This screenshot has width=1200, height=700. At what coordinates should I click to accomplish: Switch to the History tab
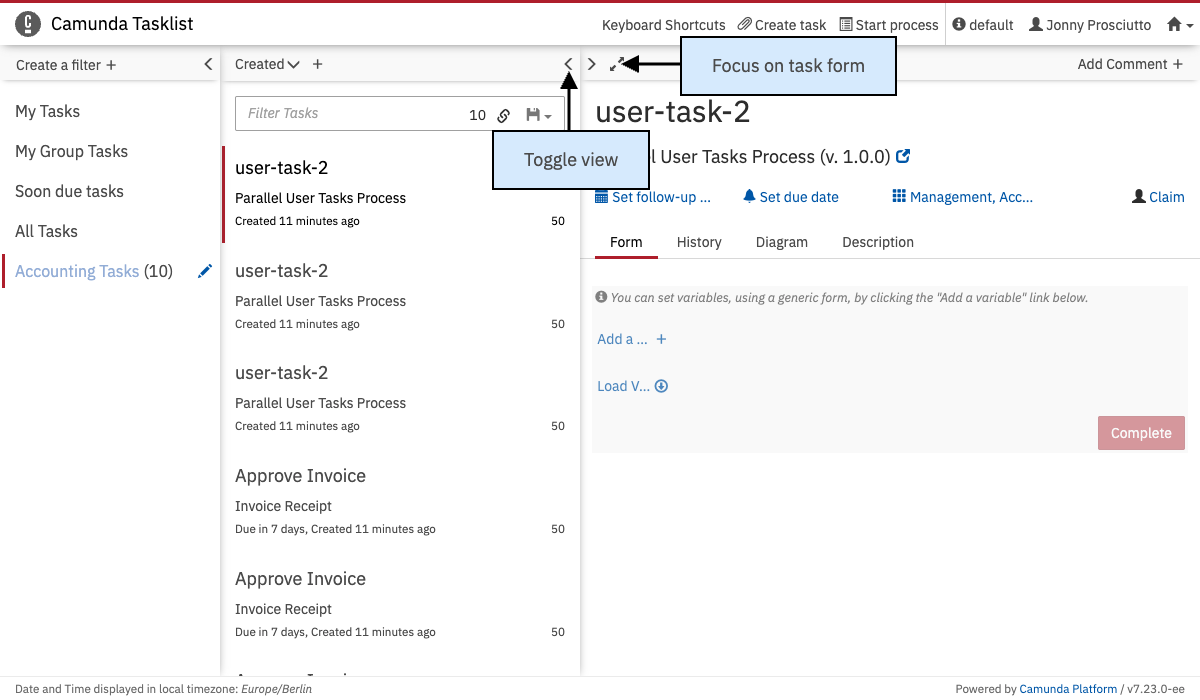click(x=699, y=242)
